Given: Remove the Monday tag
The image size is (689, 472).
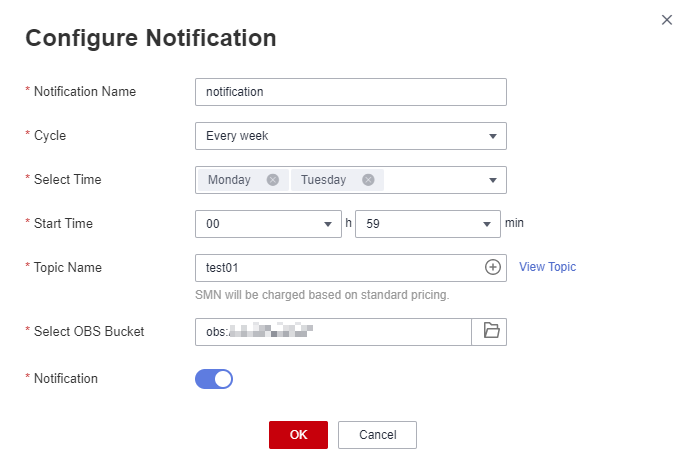Looking at the screenshot, I should [272, 180].
